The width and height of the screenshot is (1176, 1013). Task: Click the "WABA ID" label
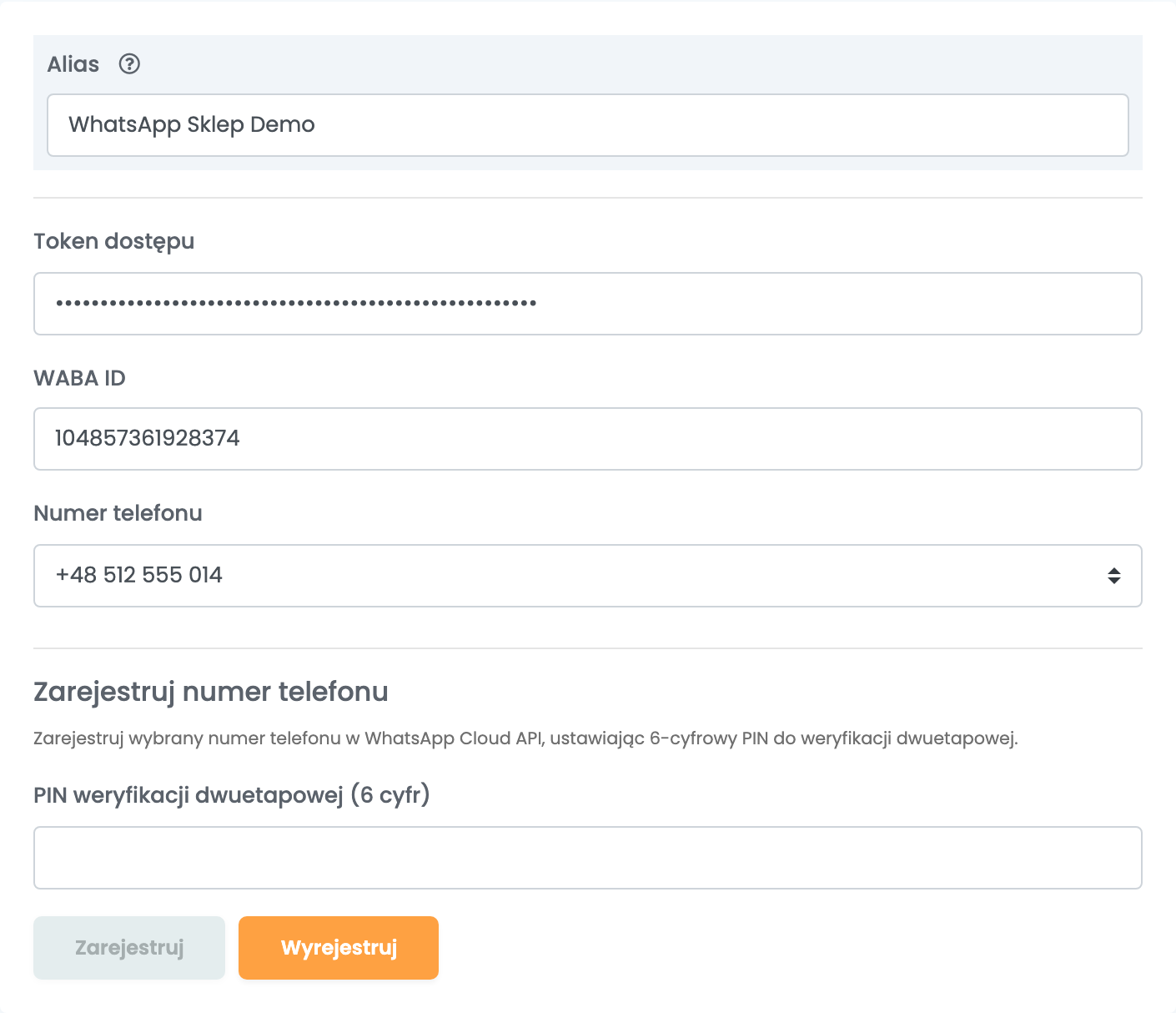[x=80, y=378]
